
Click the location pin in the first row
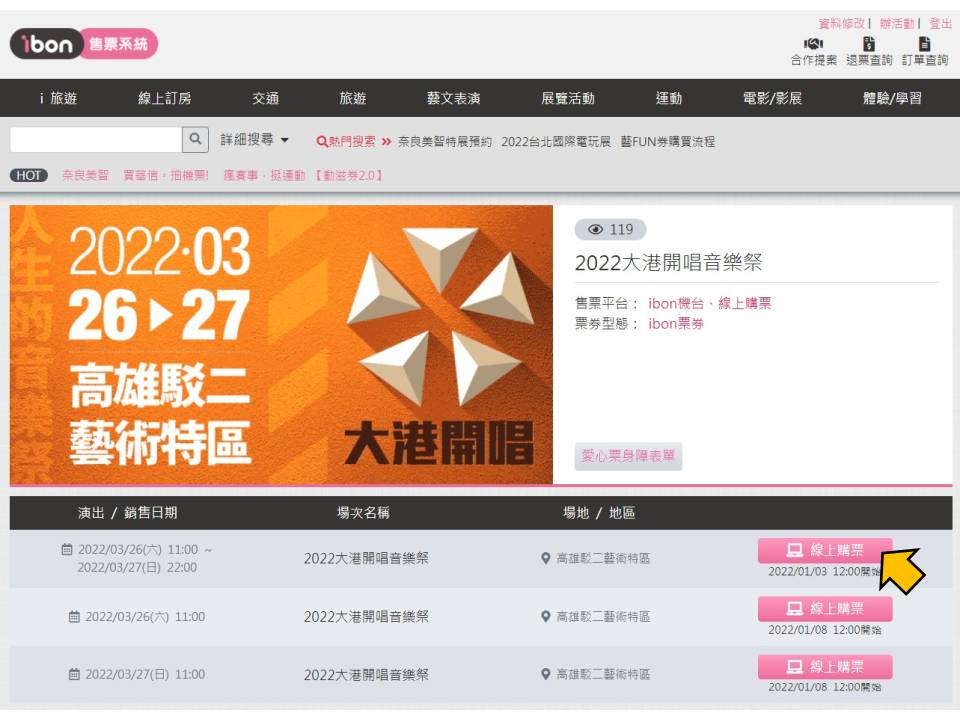(546, 558)
